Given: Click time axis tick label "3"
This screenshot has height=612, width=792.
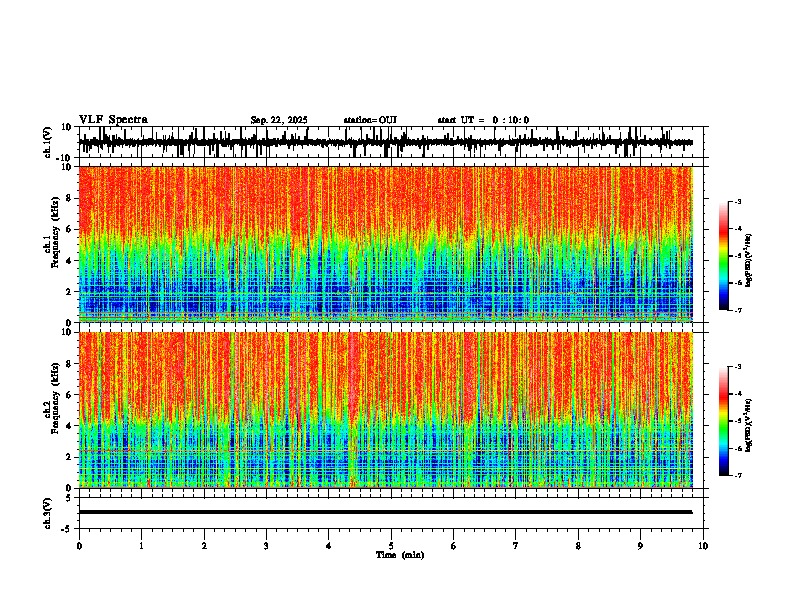Looking at the screenshot, I should pos(266,546).
